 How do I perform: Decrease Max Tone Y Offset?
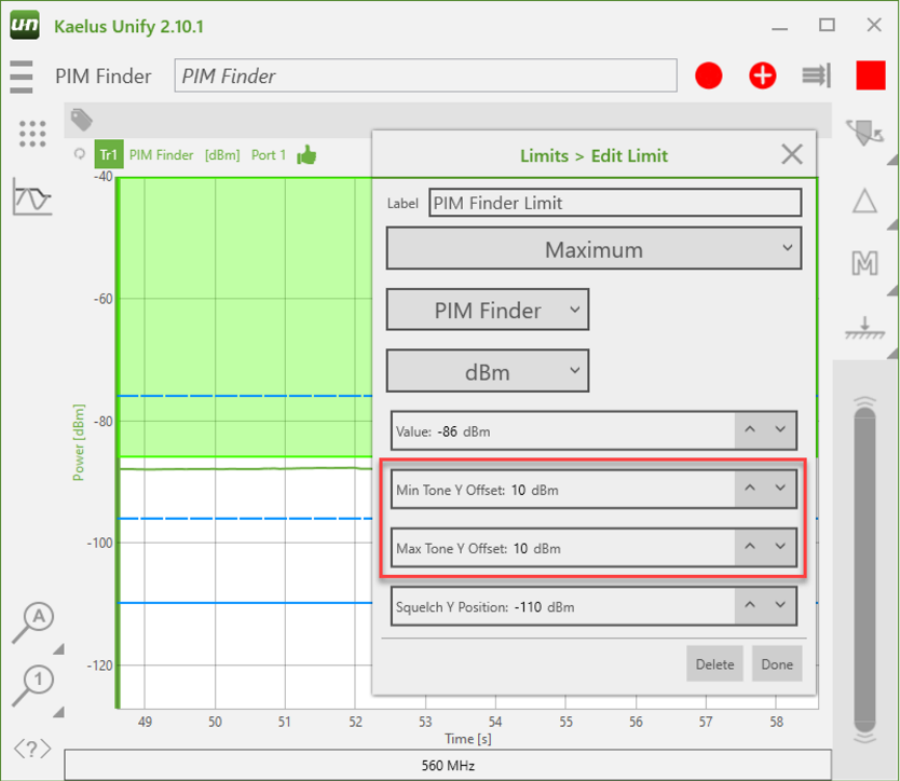pyautogui.click(x=780, y=547)
